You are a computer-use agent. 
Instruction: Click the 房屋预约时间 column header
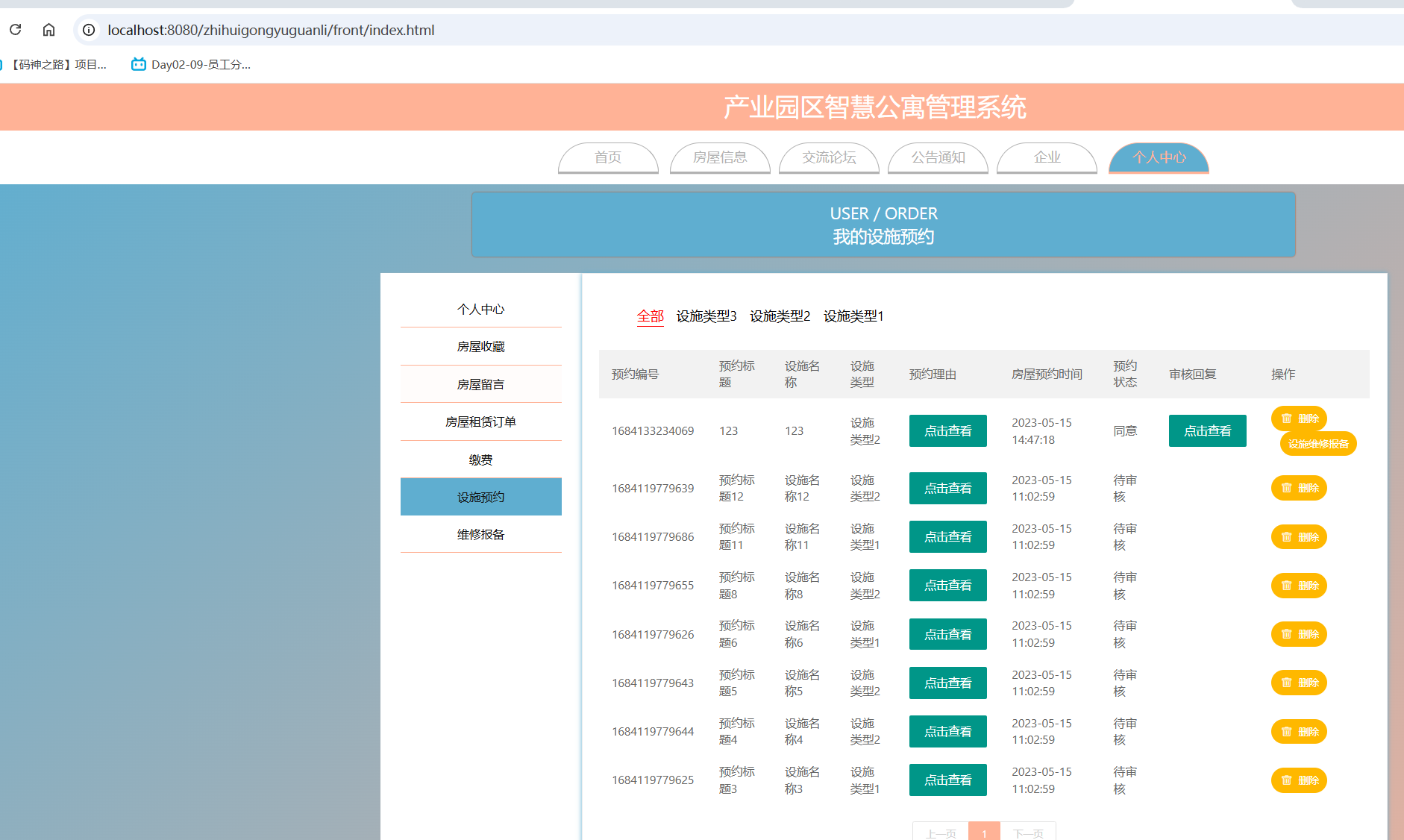click(1047, 374)
